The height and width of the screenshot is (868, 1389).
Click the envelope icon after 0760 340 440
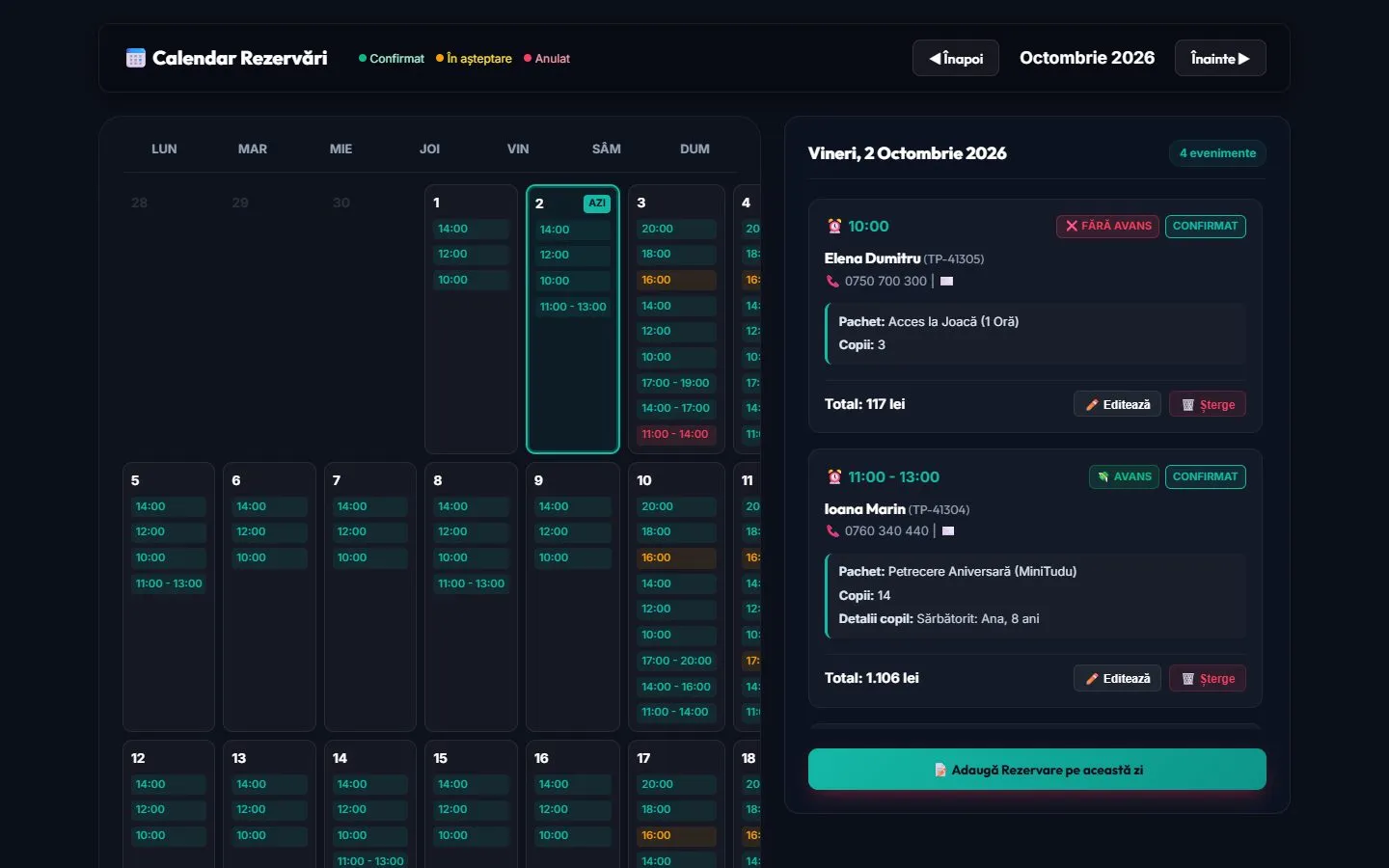click(948, 531)
